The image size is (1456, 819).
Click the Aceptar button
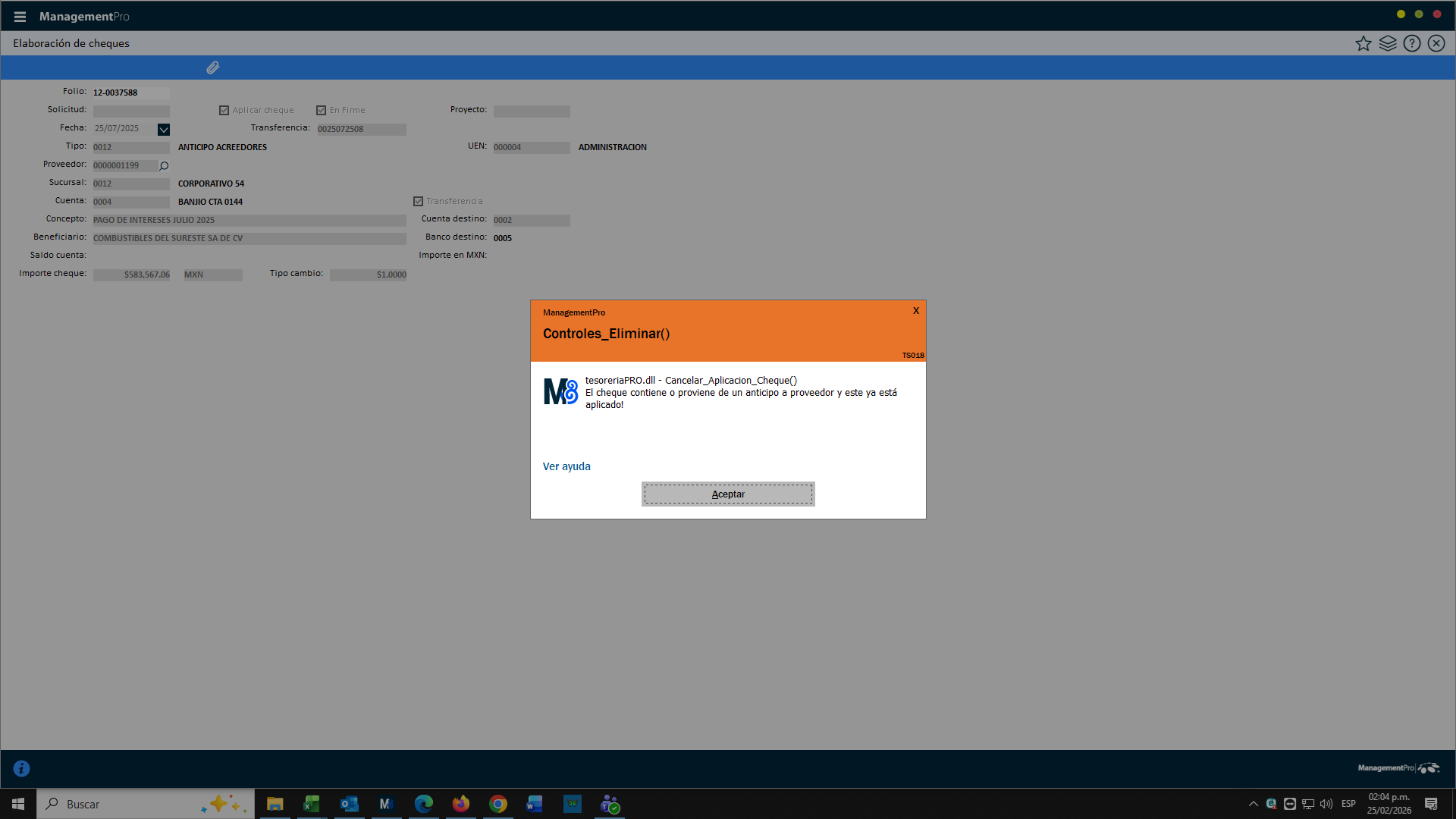point(728,494)
